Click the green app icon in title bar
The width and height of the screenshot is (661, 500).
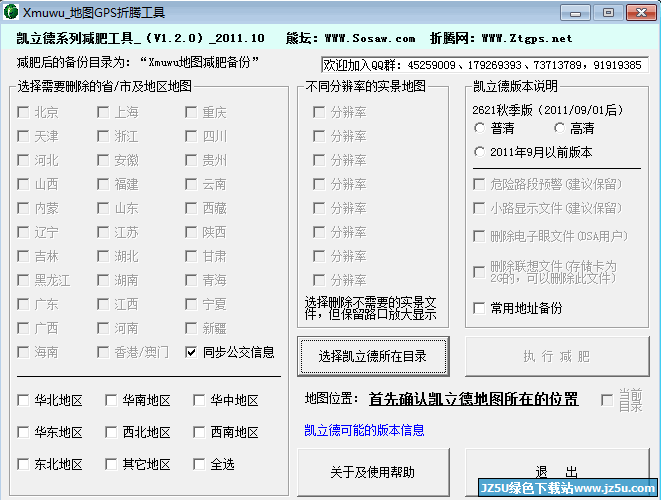click(11, 12)
